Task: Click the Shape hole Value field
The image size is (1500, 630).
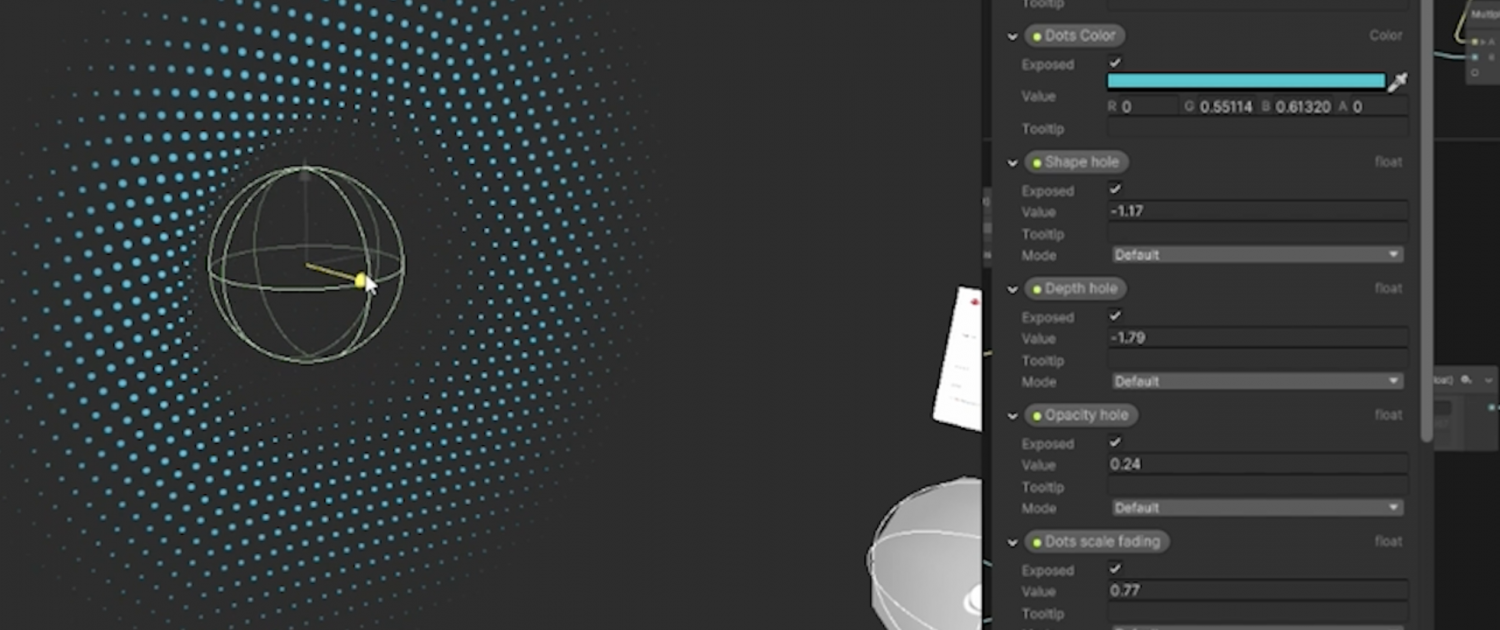Action: coord(1257,212)
